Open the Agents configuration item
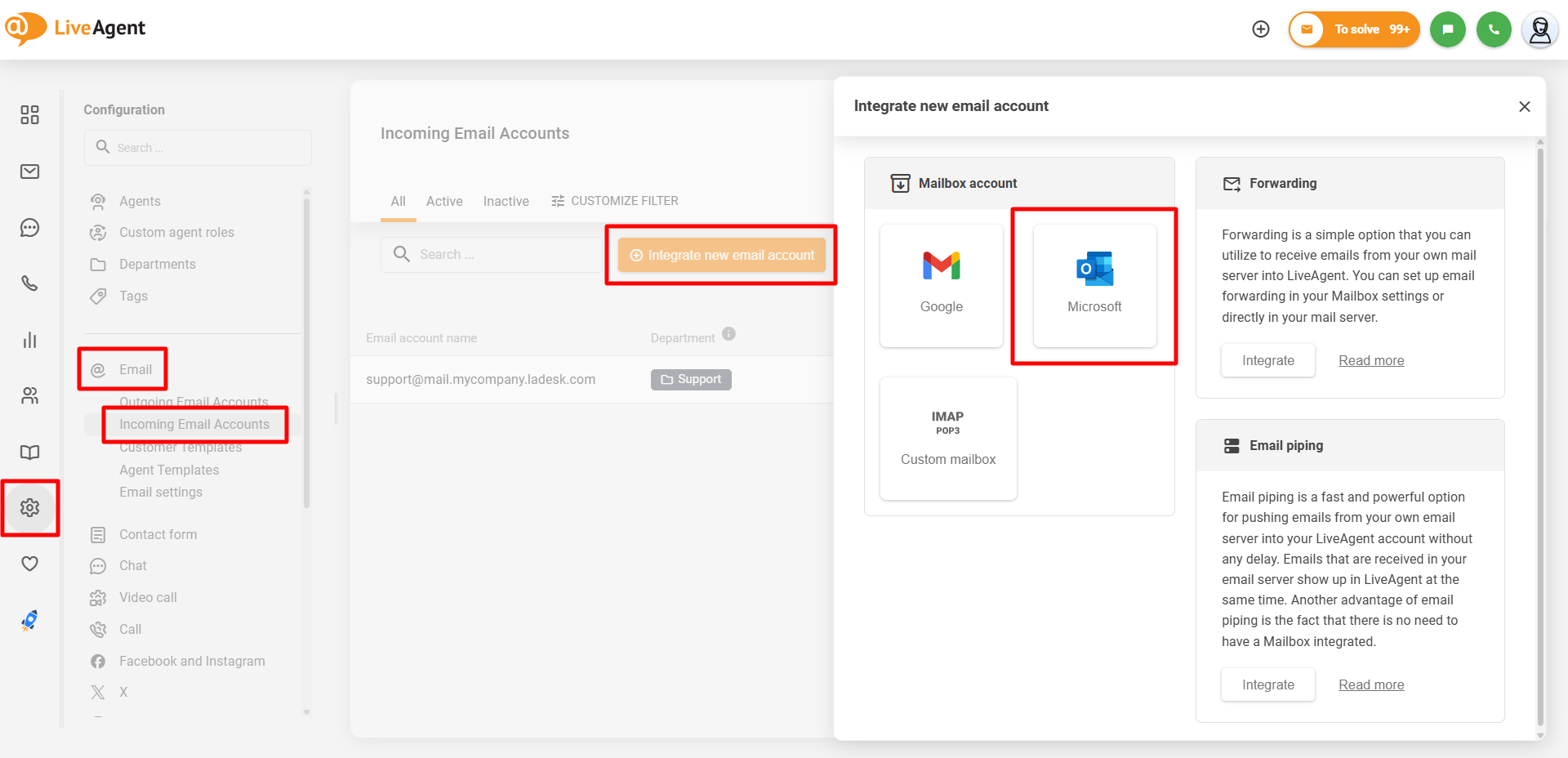Screen dimensions: 1568x758 pyautogui.click(x=140, y=201)
